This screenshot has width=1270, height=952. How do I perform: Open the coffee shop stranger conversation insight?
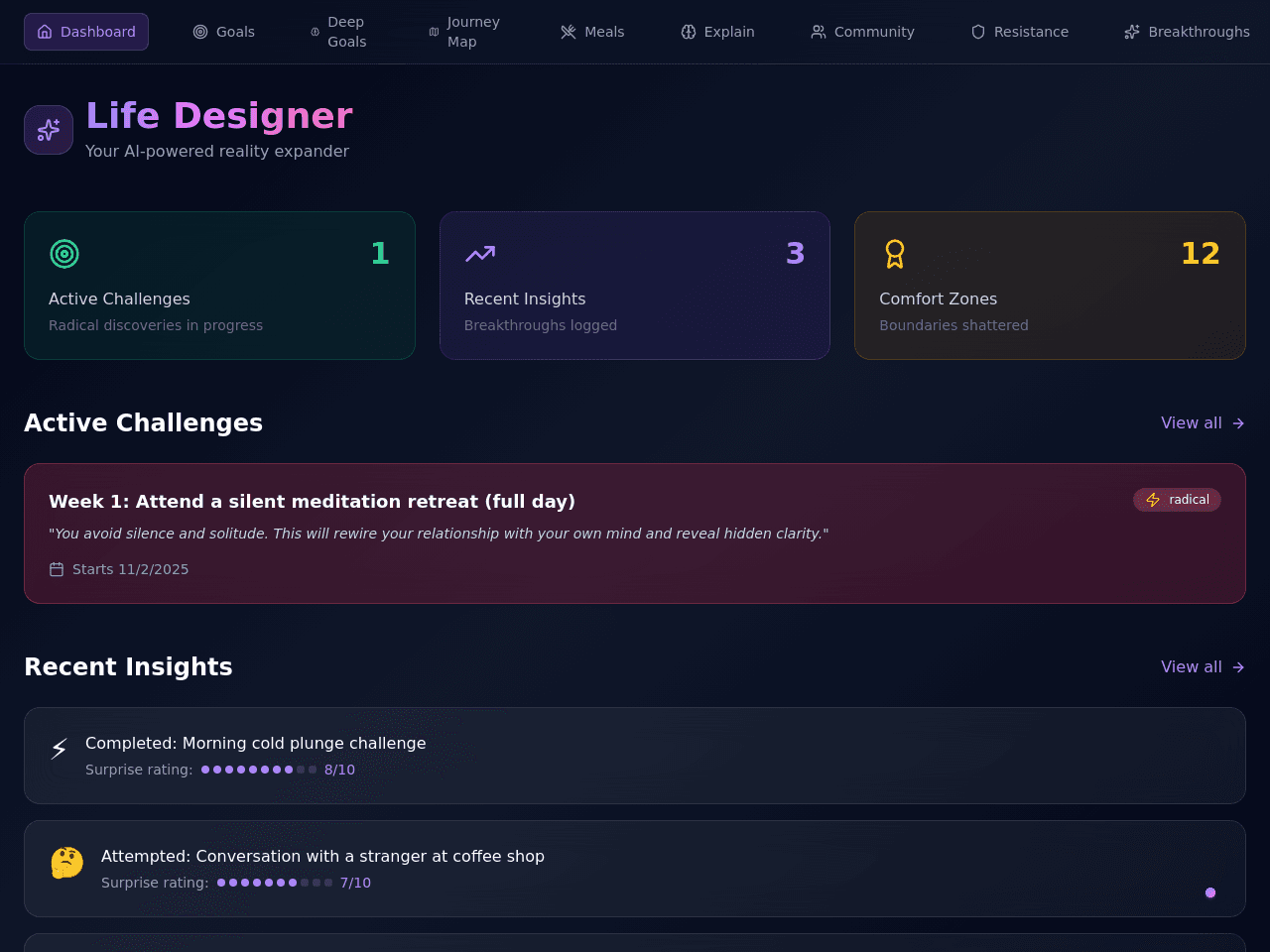click(635, 869)
